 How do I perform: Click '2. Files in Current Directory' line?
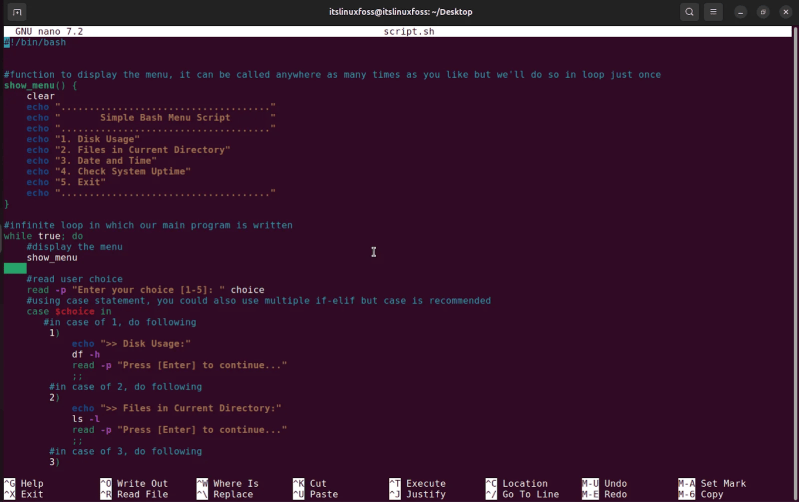click(128, 149)
